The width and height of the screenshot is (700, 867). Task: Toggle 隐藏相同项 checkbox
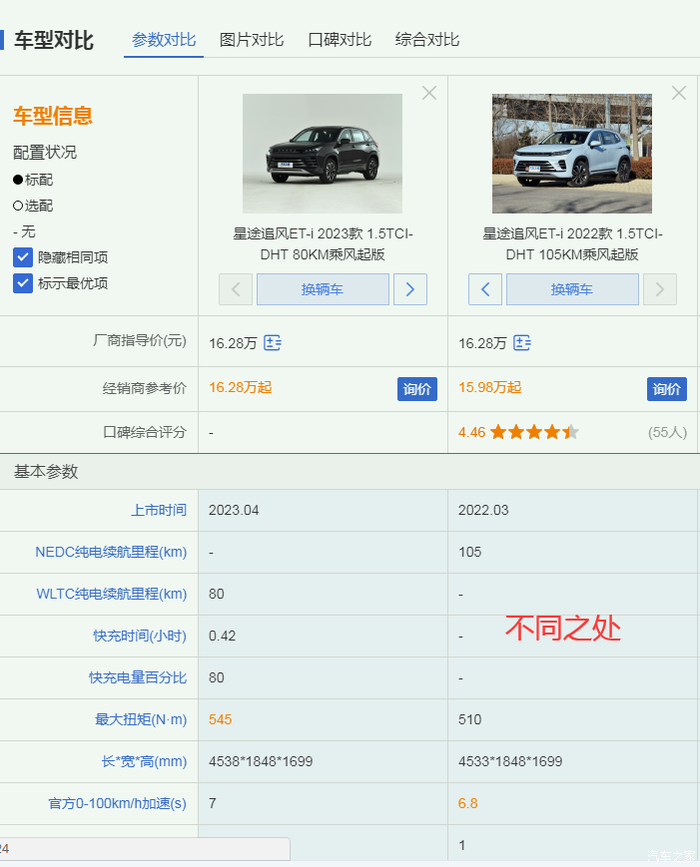[23, 257]
